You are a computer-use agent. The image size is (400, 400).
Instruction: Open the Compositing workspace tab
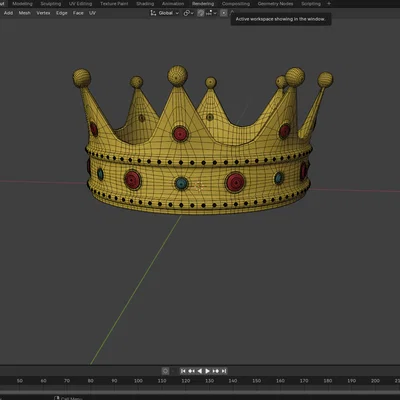pyautogui.click(x=236, y=4)
